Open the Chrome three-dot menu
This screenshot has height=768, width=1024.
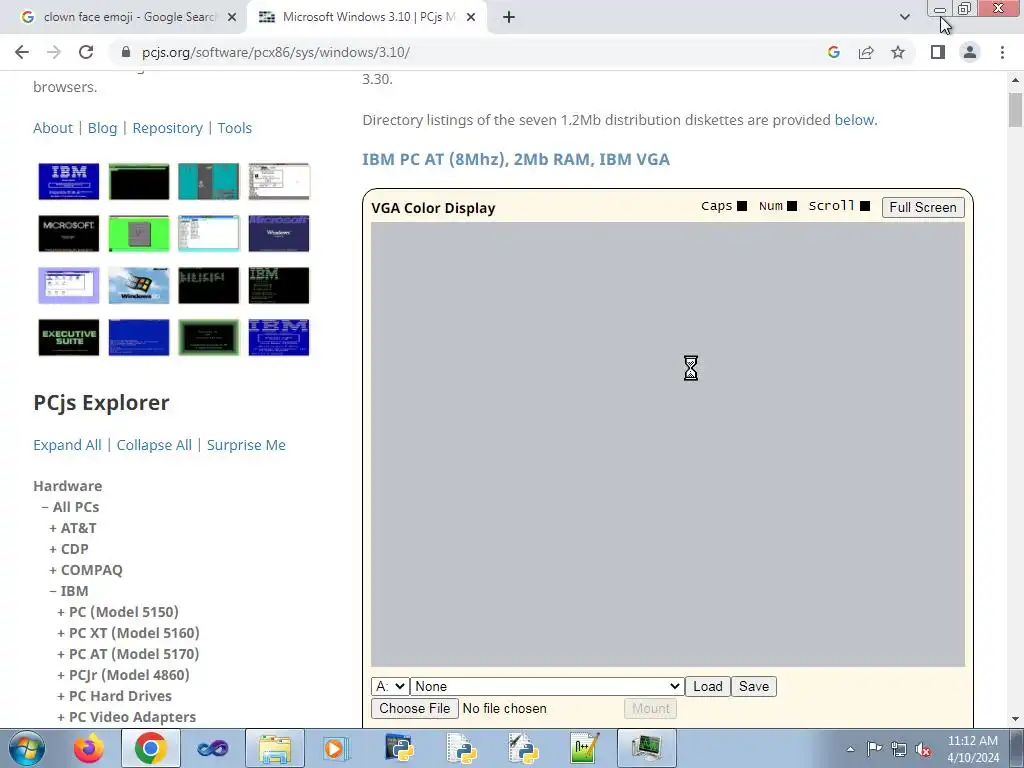pos(1002,52)
